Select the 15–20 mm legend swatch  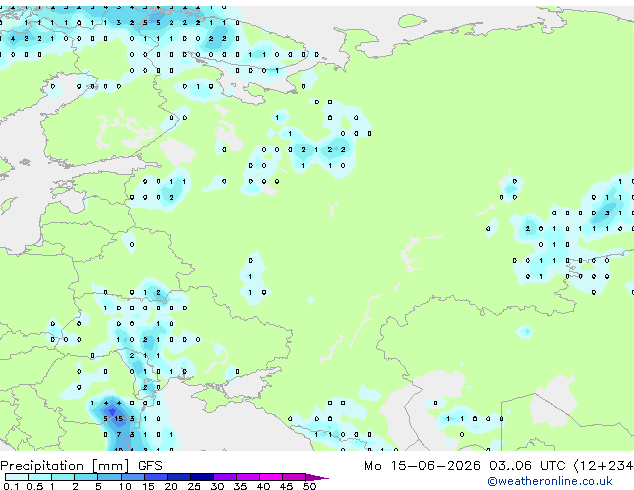coord(155,477)
